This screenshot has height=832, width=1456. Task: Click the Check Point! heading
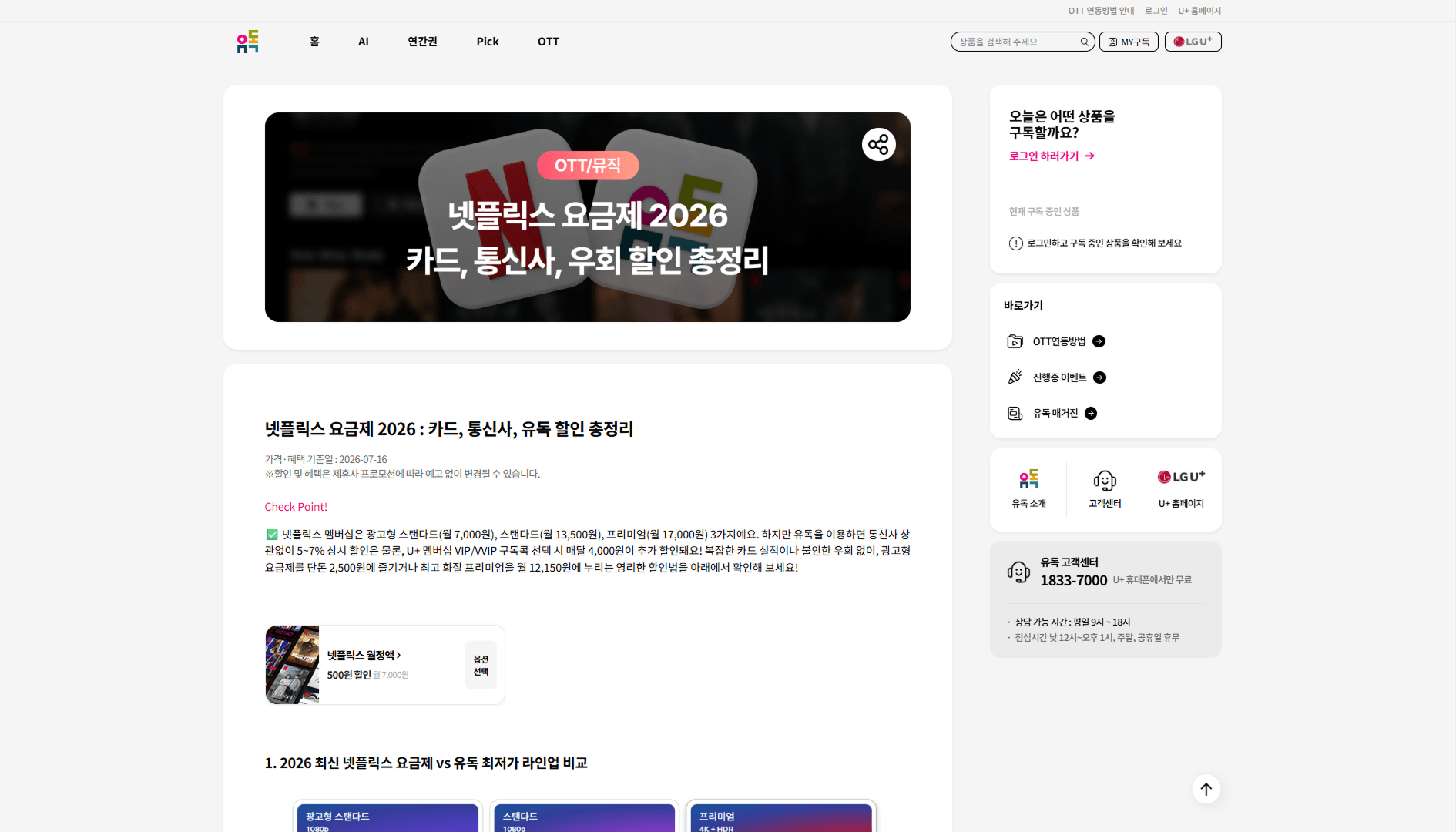(296, 507)
